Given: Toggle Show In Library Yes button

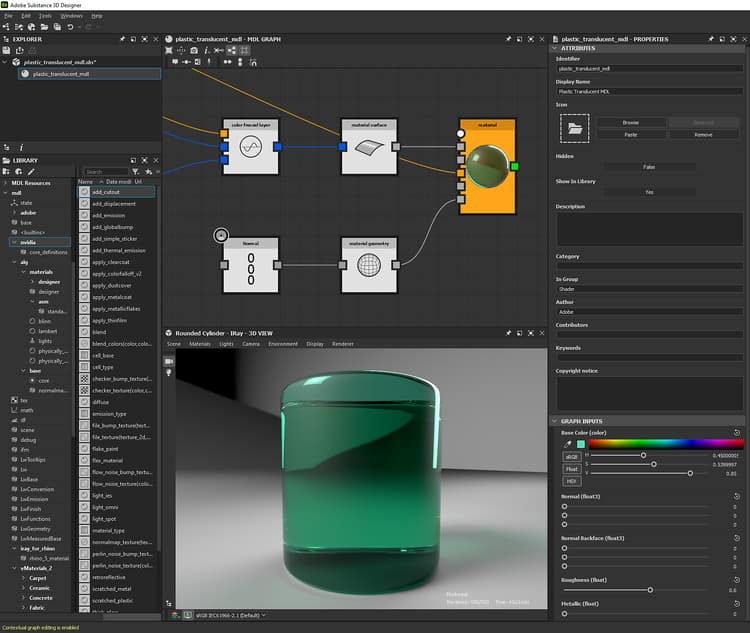Looking at the screenshot, I should (649, 192).
